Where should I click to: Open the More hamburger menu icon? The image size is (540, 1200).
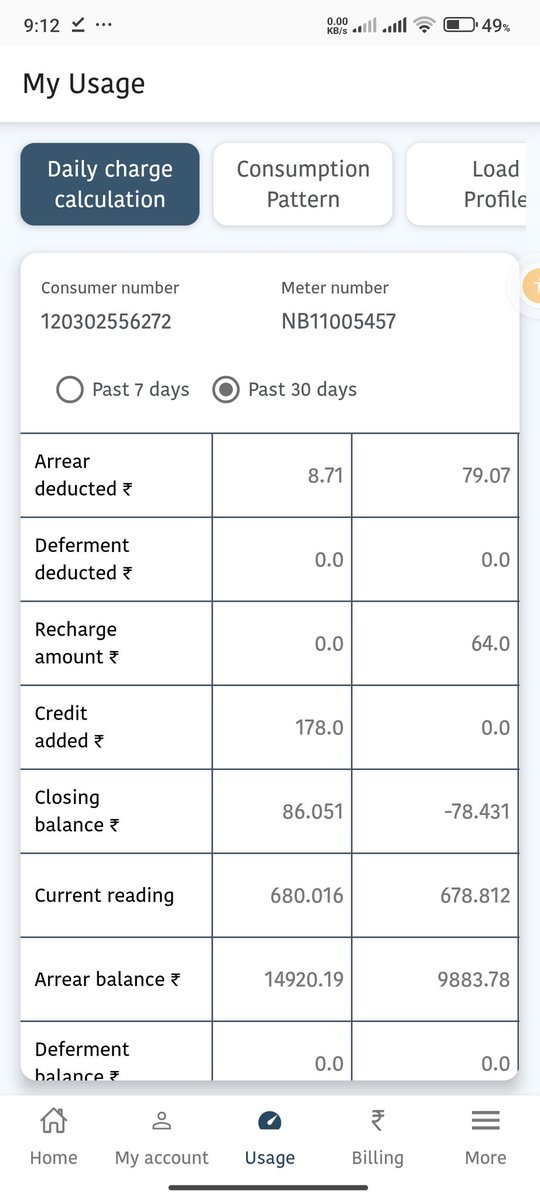pyautogui.click(x=485, y=1121)
